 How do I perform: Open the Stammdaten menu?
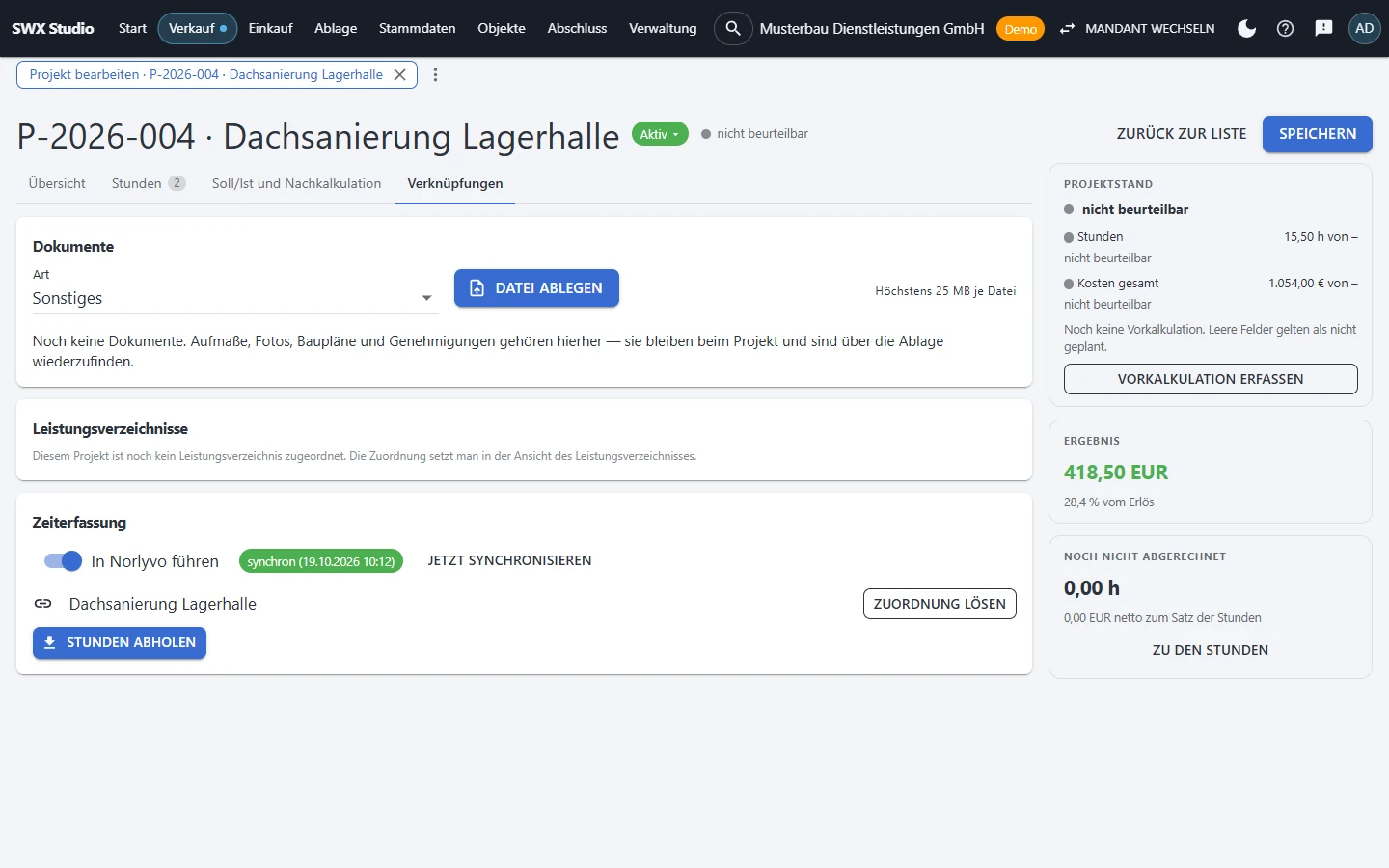(x=417, y=28)
